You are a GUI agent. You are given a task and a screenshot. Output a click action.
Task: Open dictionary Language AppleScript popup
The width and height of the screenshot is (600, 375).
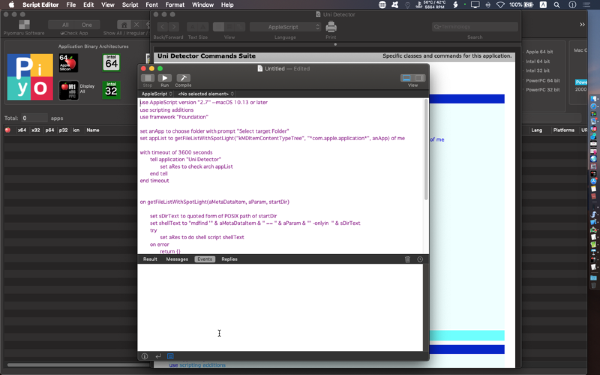[x=285, y=27]
